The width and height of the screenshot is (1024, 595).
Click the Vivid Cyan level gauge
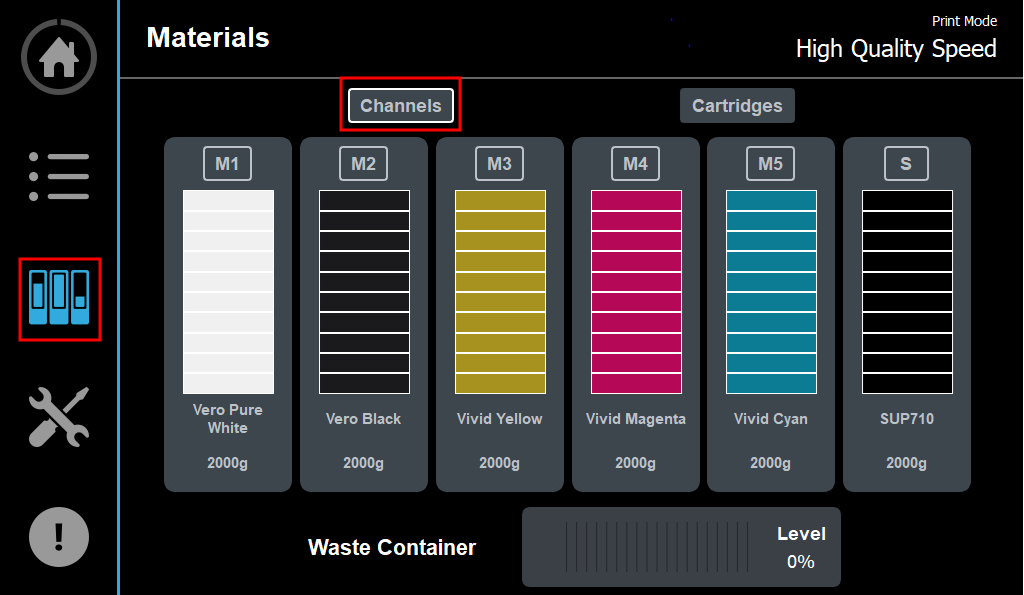771,292
